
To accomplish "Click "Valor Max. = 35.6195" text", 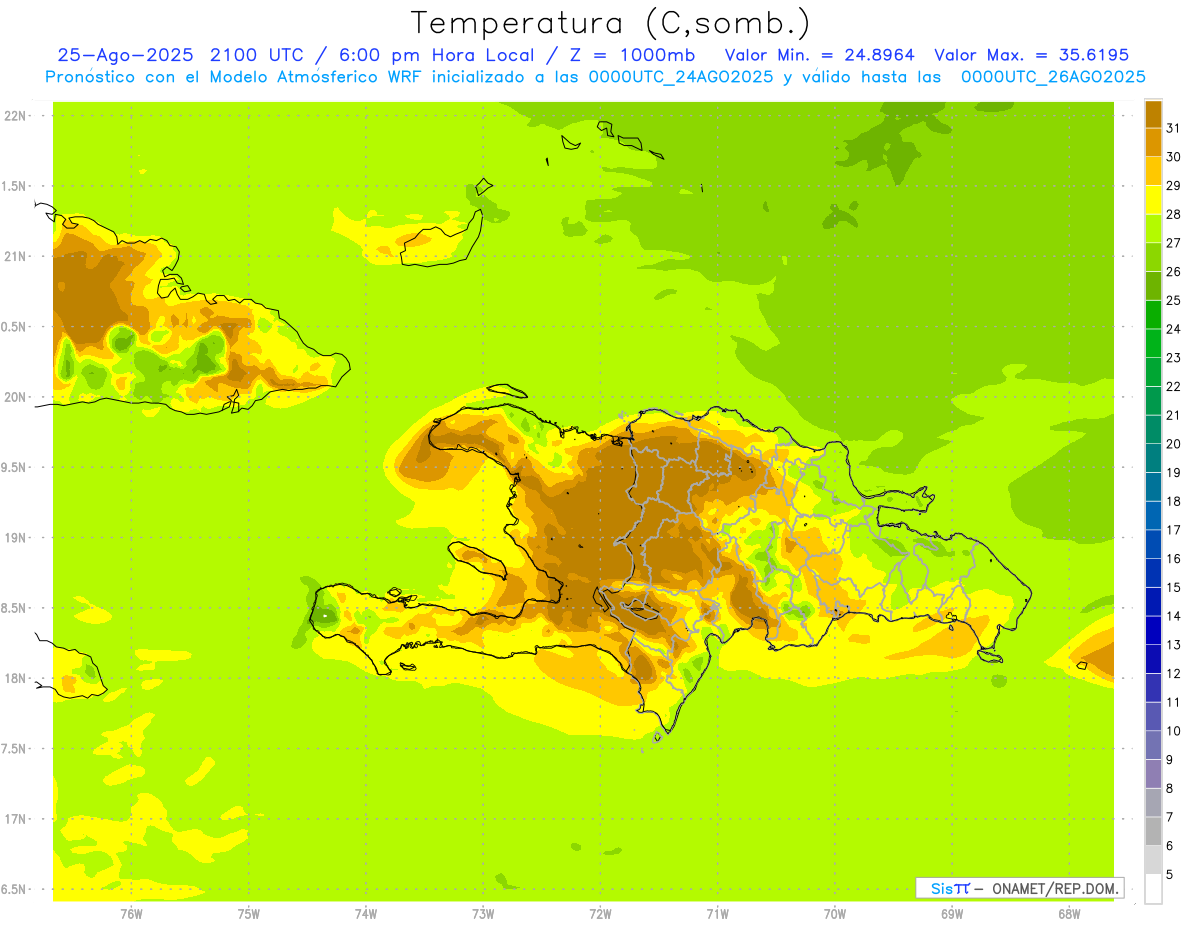I will (1031, 55).
